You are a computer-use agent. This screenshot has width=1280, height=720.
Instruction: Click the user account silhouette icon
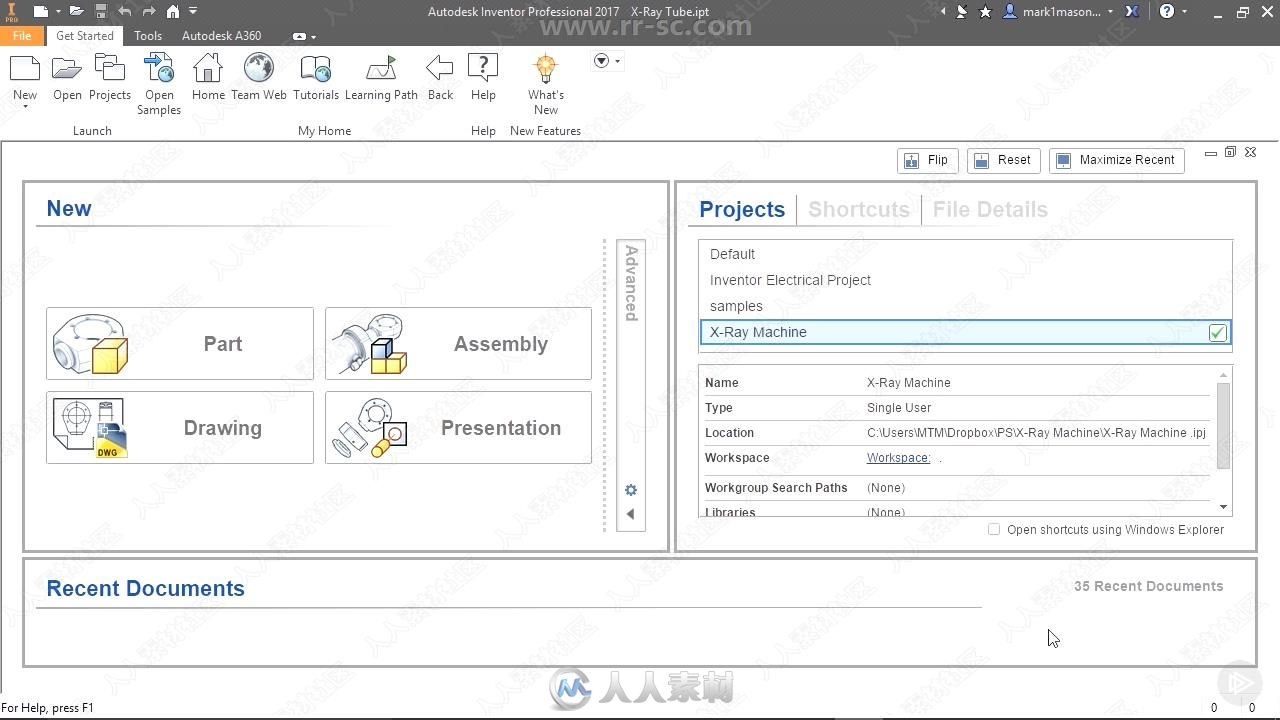[x=1010, y=12]
